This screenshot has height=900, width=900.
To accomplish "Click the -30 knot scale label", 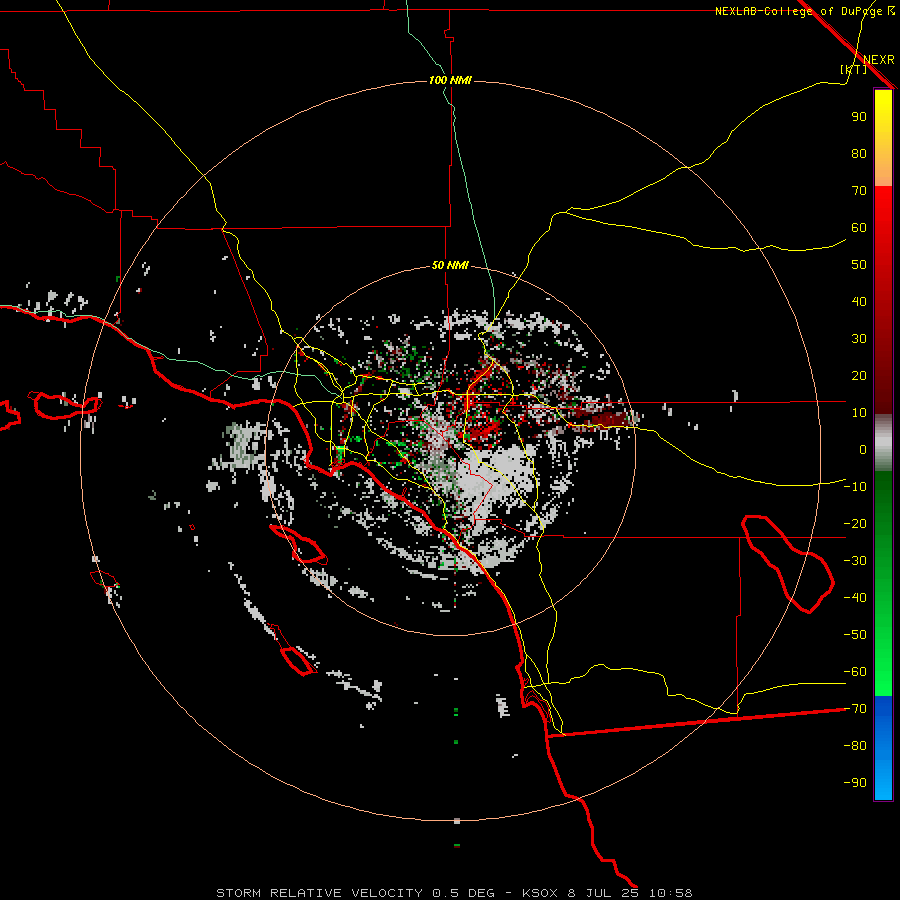I will [x=855, y=561].
